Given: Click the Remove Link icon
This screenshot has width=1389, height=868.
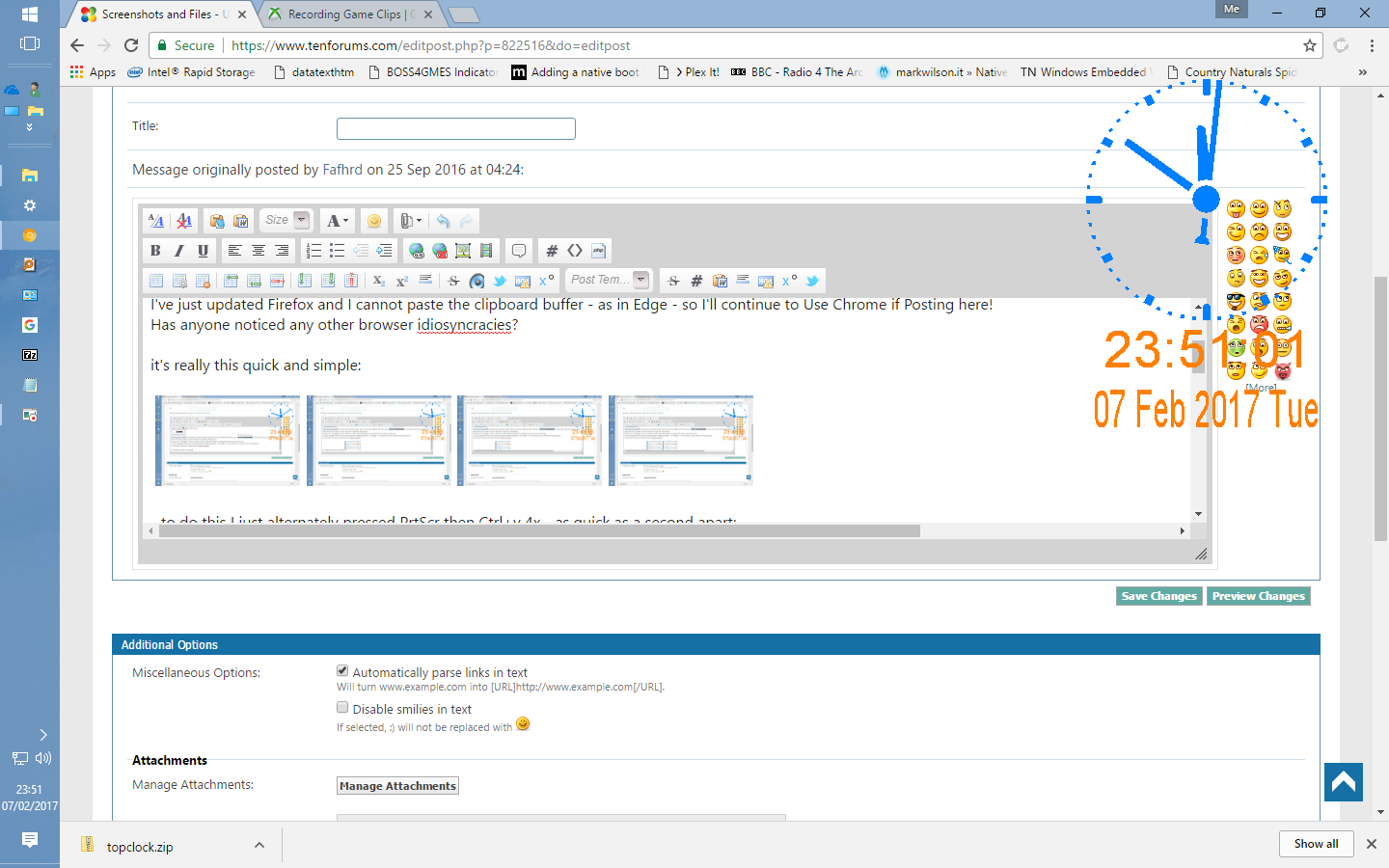Looking at the screenshot, I should click(x=439, y=251).
